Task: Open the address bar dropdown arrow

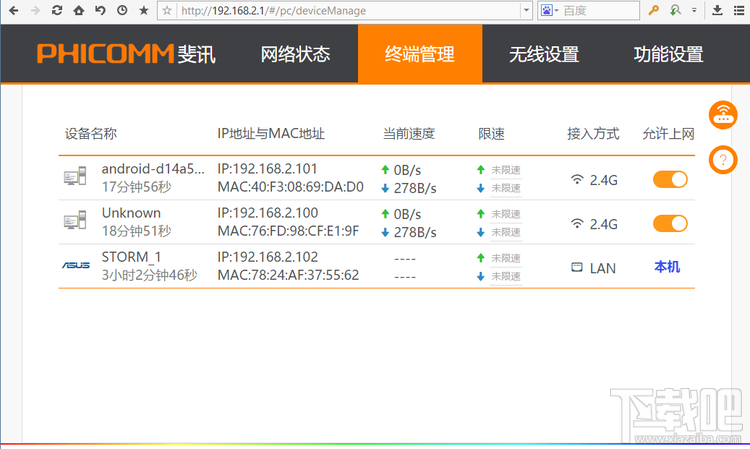Action: tap(526, 11)
